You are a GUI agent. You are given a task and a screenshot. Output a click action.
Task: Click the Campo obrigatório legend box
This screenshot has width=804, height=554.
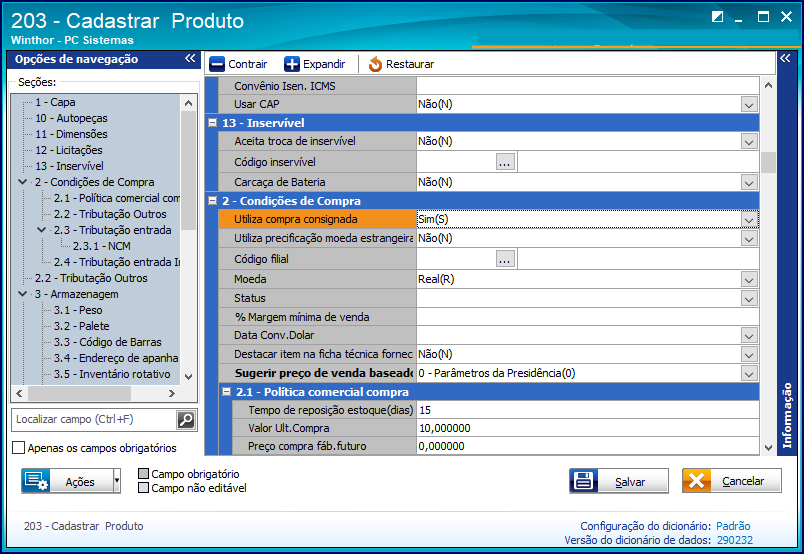144,473
